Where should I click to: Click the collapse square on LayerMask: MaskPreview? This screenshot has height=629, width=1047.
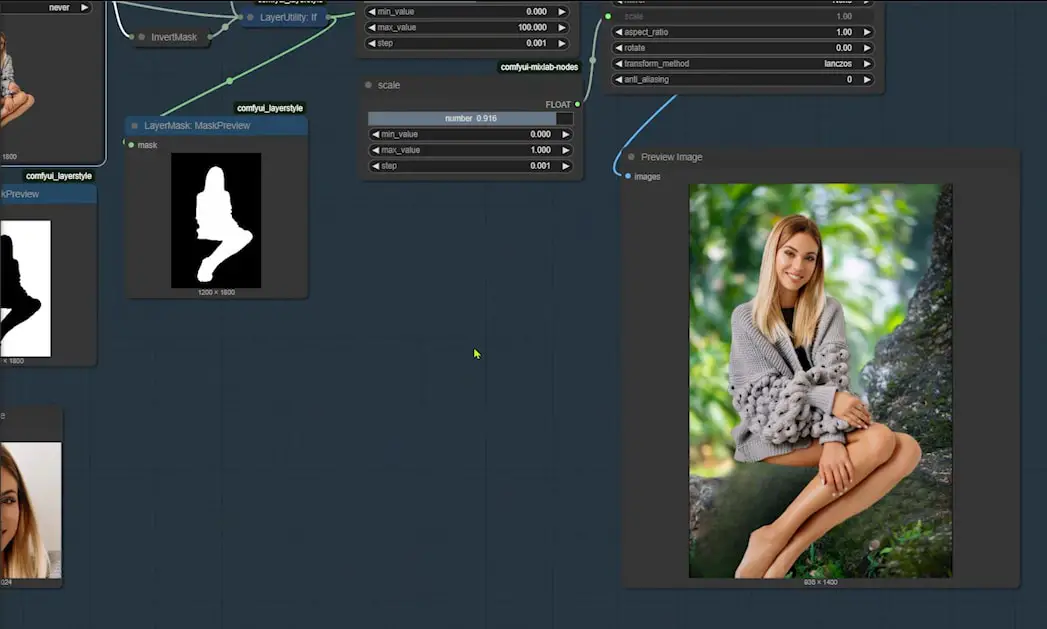(x=135, y=126)
